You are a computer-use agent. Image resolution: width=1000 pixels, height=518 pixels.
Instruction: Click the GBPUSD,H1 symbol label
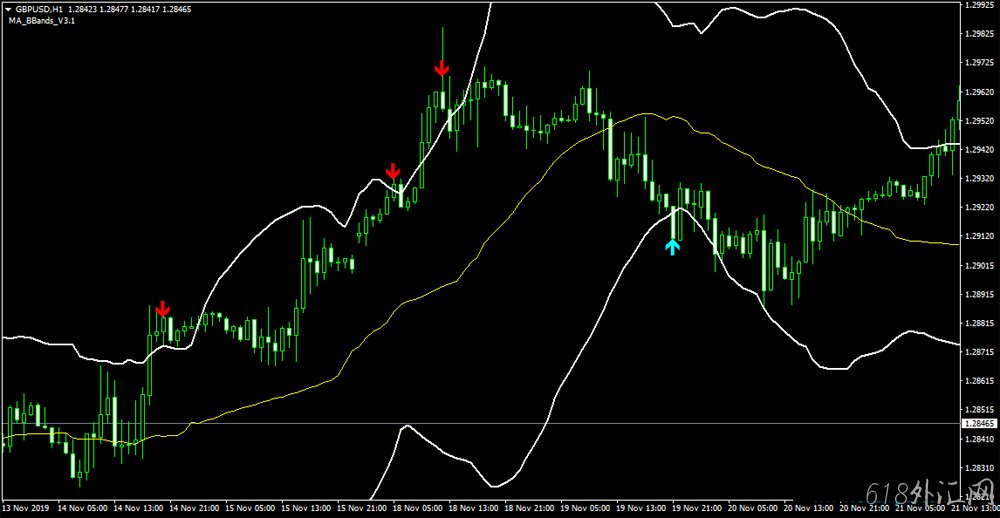click(38, 8)
